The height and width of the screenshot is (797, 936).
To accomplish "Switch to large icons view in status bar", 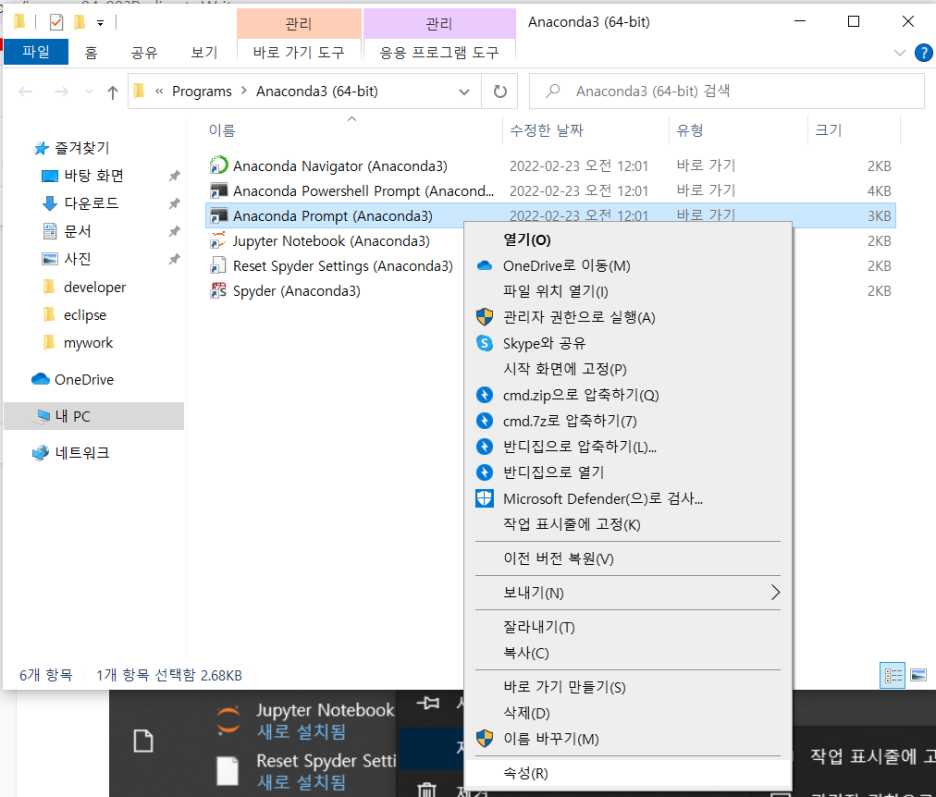I will click(919, 675).
